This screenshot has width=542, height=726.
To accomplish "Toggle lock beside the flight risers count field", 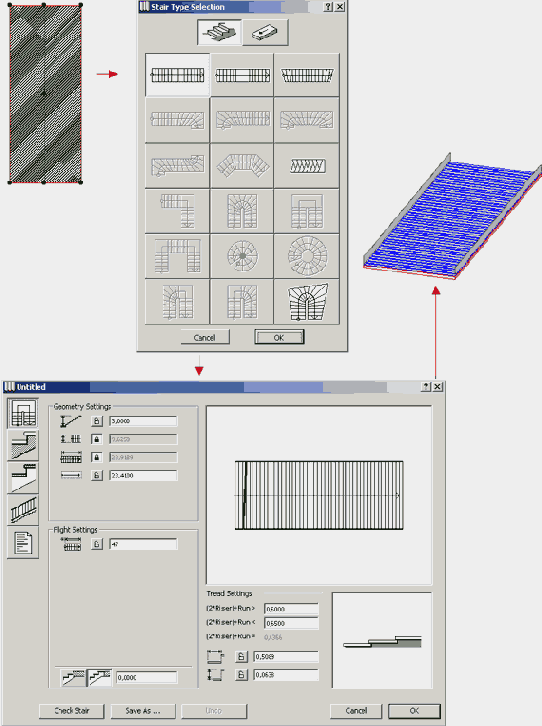I will 96,544.
